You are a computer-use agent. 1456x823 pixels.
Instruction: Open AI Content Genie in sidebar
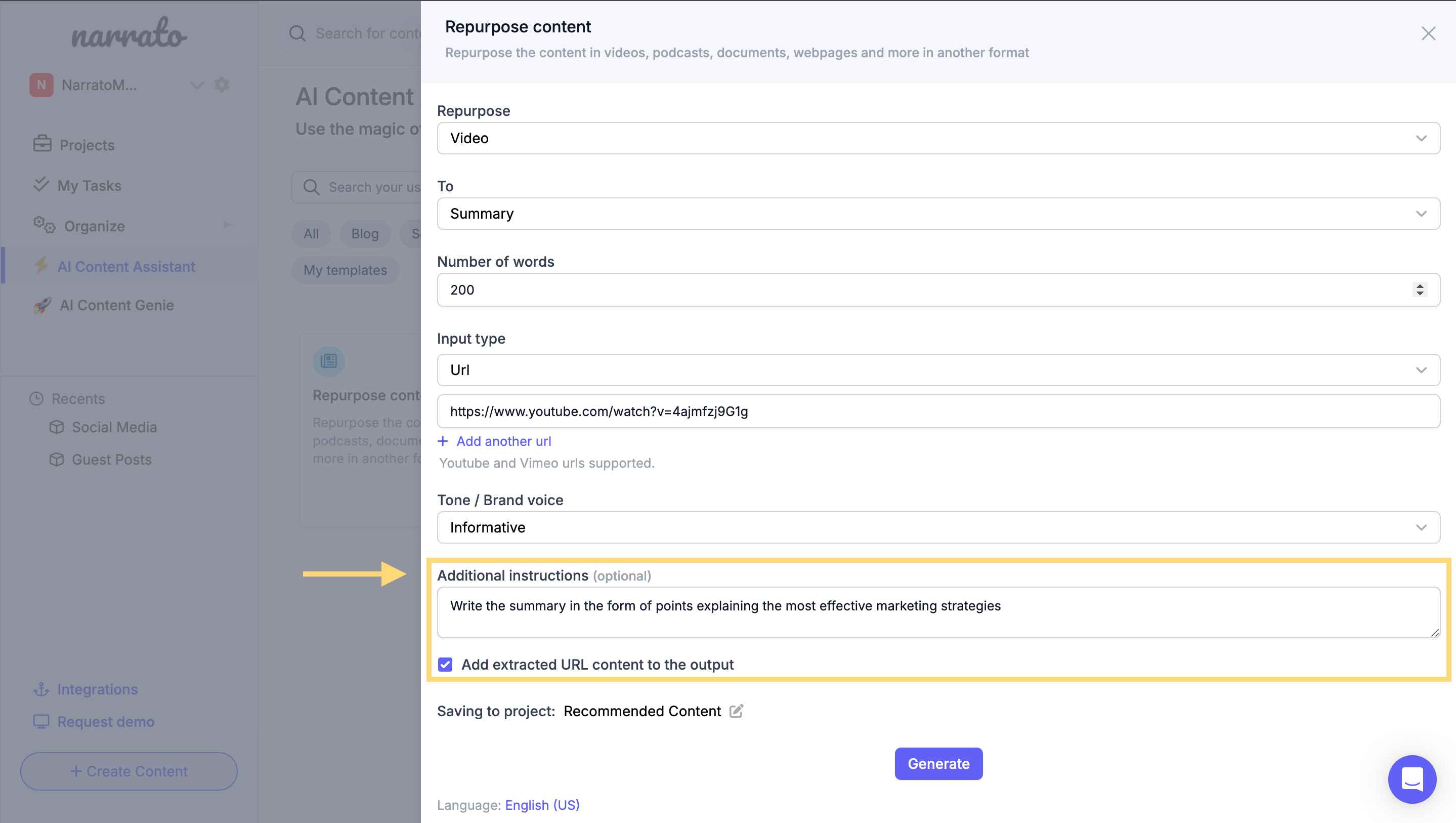[116, 305]
